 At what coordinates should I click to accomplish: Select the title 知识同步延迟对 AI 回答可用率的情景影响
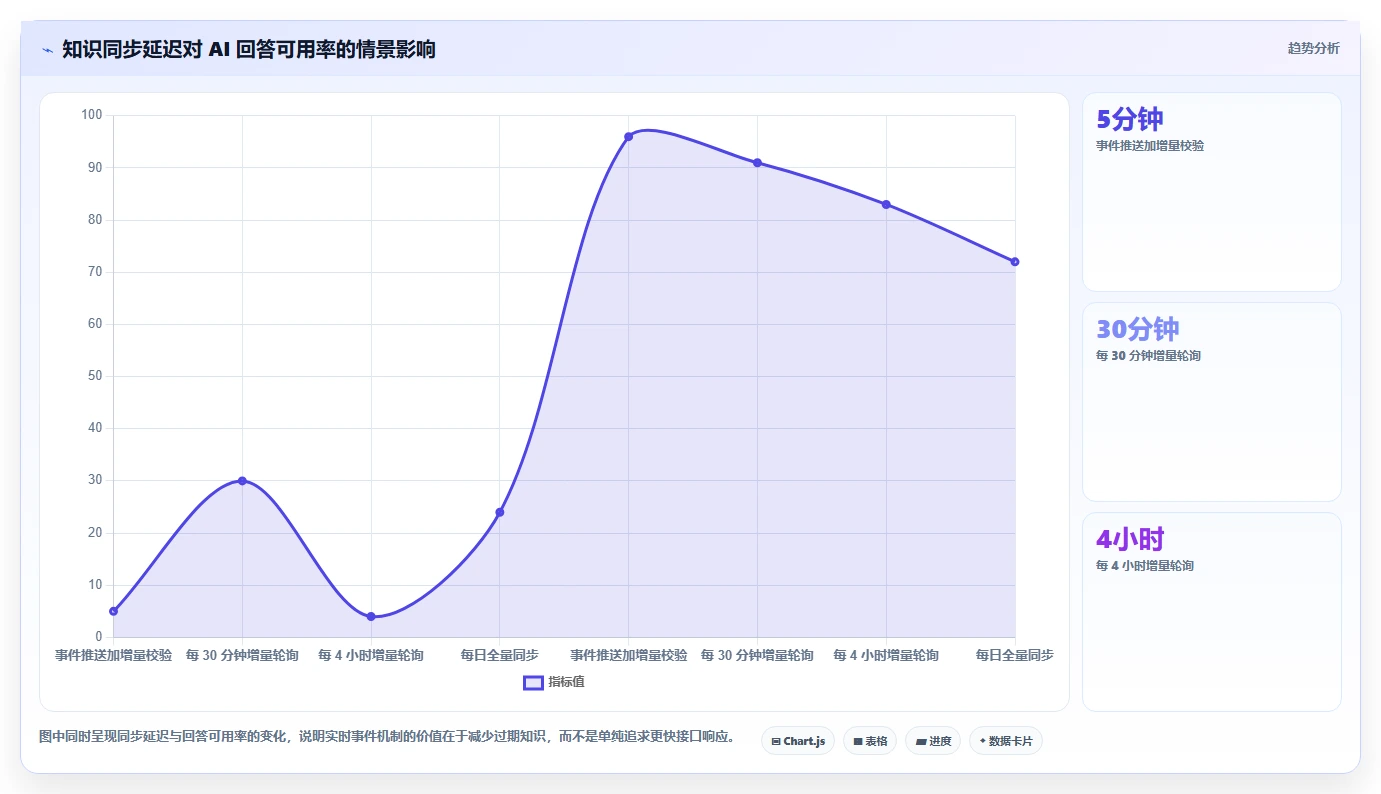249,50
